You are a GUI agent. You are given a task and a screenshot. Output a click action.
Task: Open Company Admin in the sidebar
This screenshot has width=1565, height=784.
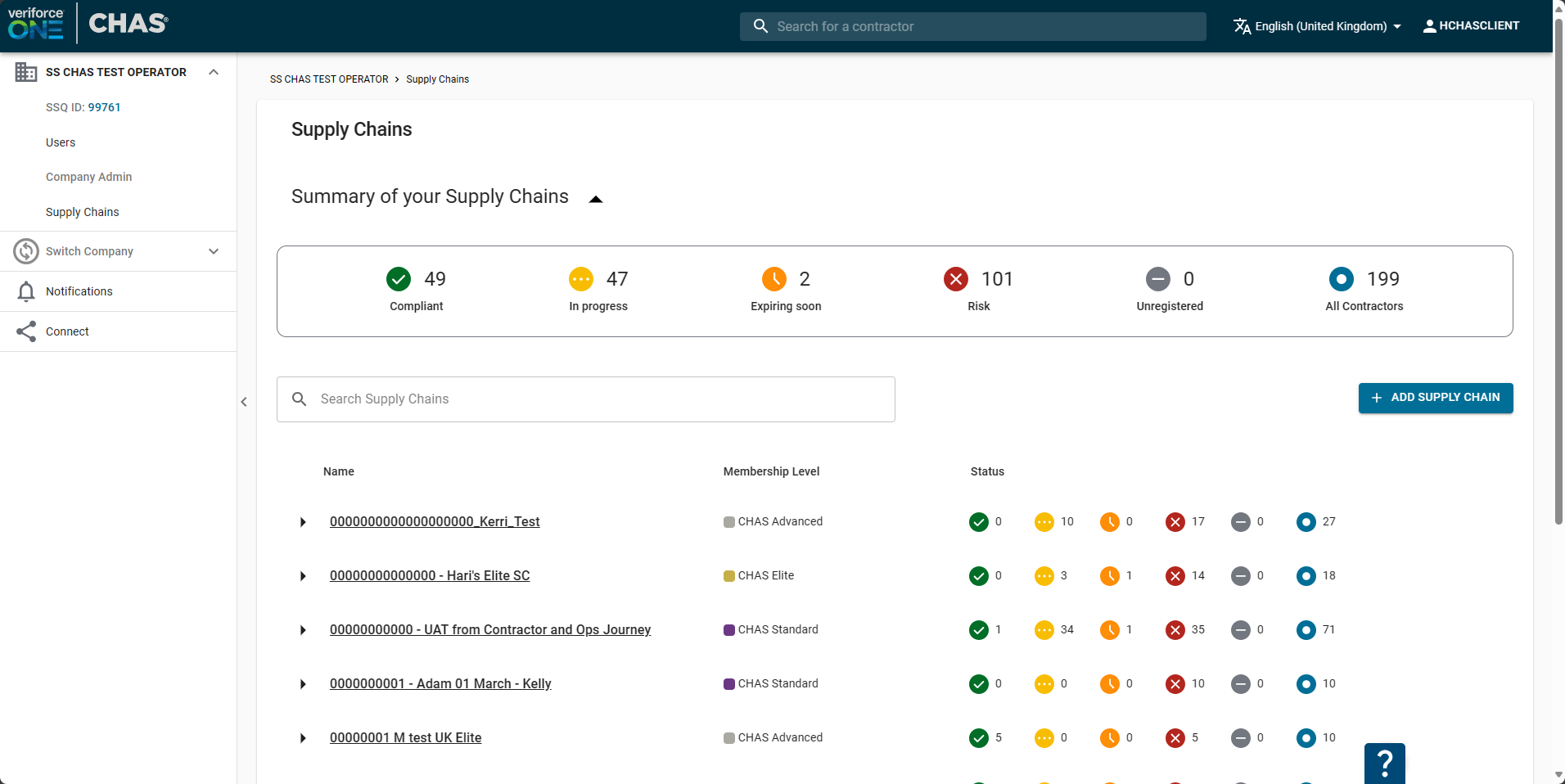pyautogui.click(x=88, y=177)
